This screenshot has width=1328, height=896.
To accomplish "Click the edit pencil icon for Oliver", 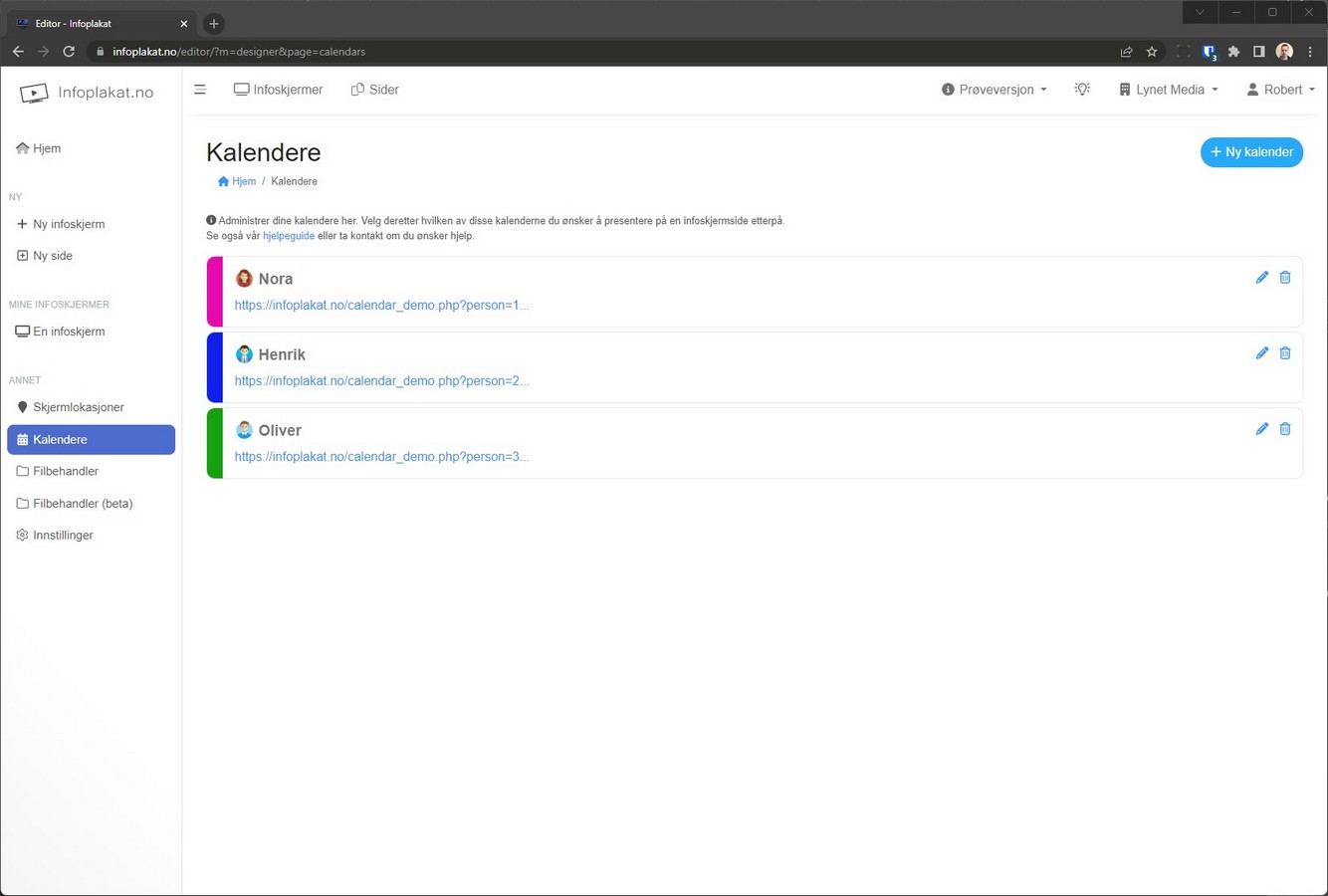I will coord(1261,429).
